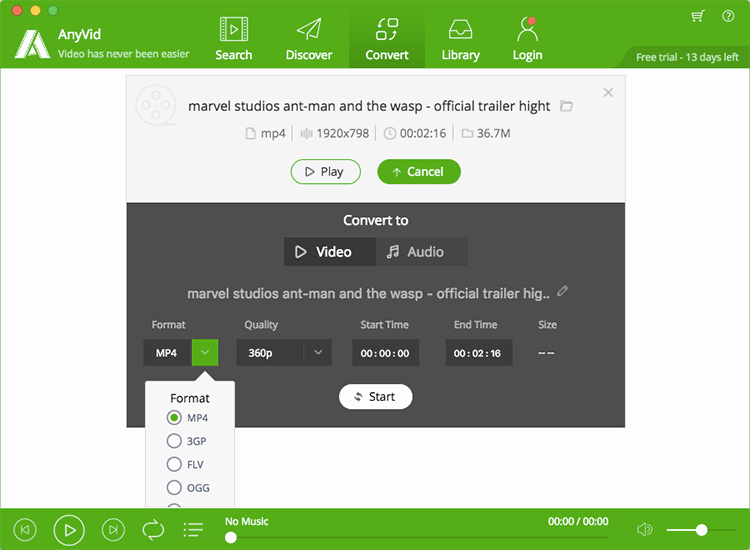Open the Search tab
Image resolution: width=750 pixels, height=550 pixels.
[x=233, y=39]
